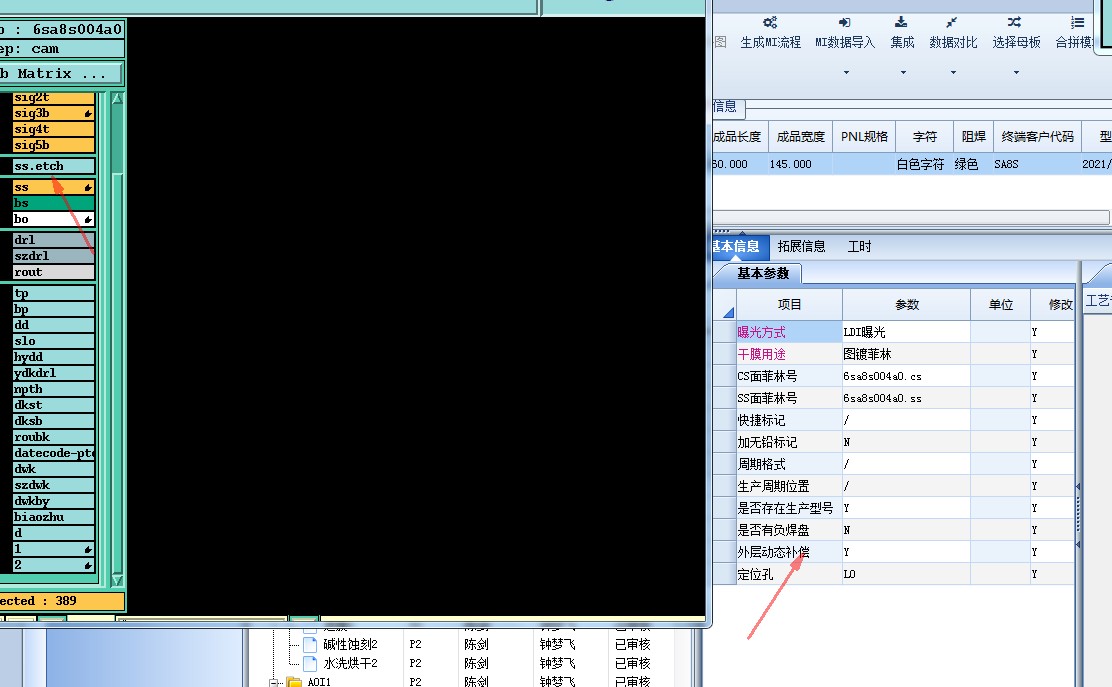Sort by 成品宽度 column header
The image size is (1112, 687).
point(801,137)
